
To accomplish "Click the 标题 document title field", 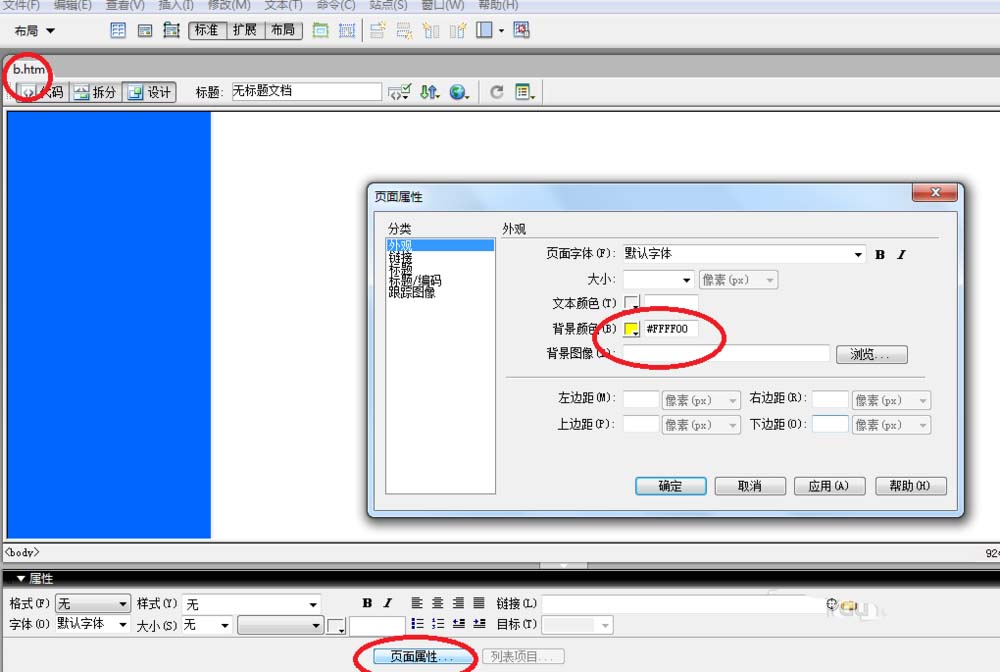I will coord(306,91).
